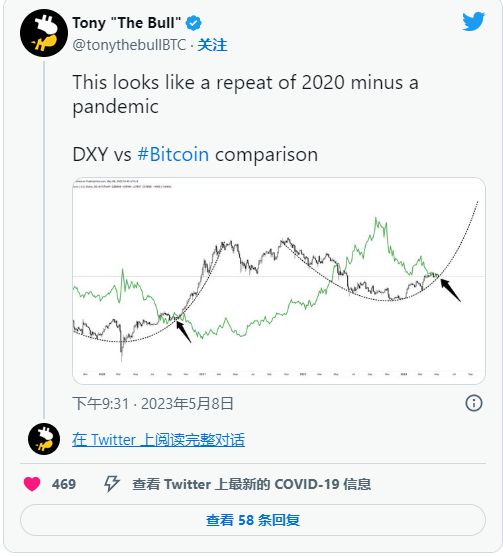
Task: View latest COVID-19 information on Twitter
Action: pos(252,484)
